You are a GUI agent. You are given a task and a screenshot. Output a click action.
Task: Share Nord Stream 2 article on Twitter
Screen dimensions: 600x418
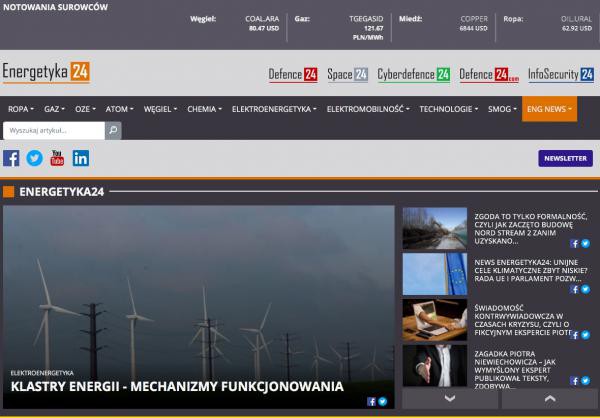click(586, 242)
